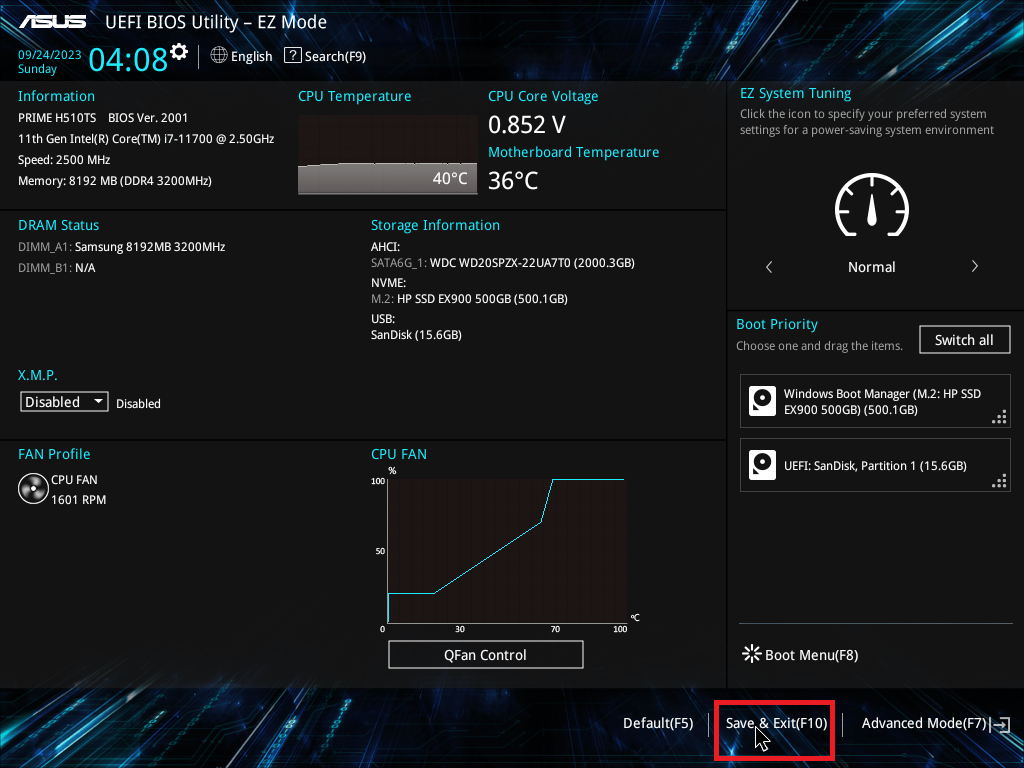Screen dimensions: 1024x768
Task: Click the CPU Temperature graph
Action: (x=387, y=155)
